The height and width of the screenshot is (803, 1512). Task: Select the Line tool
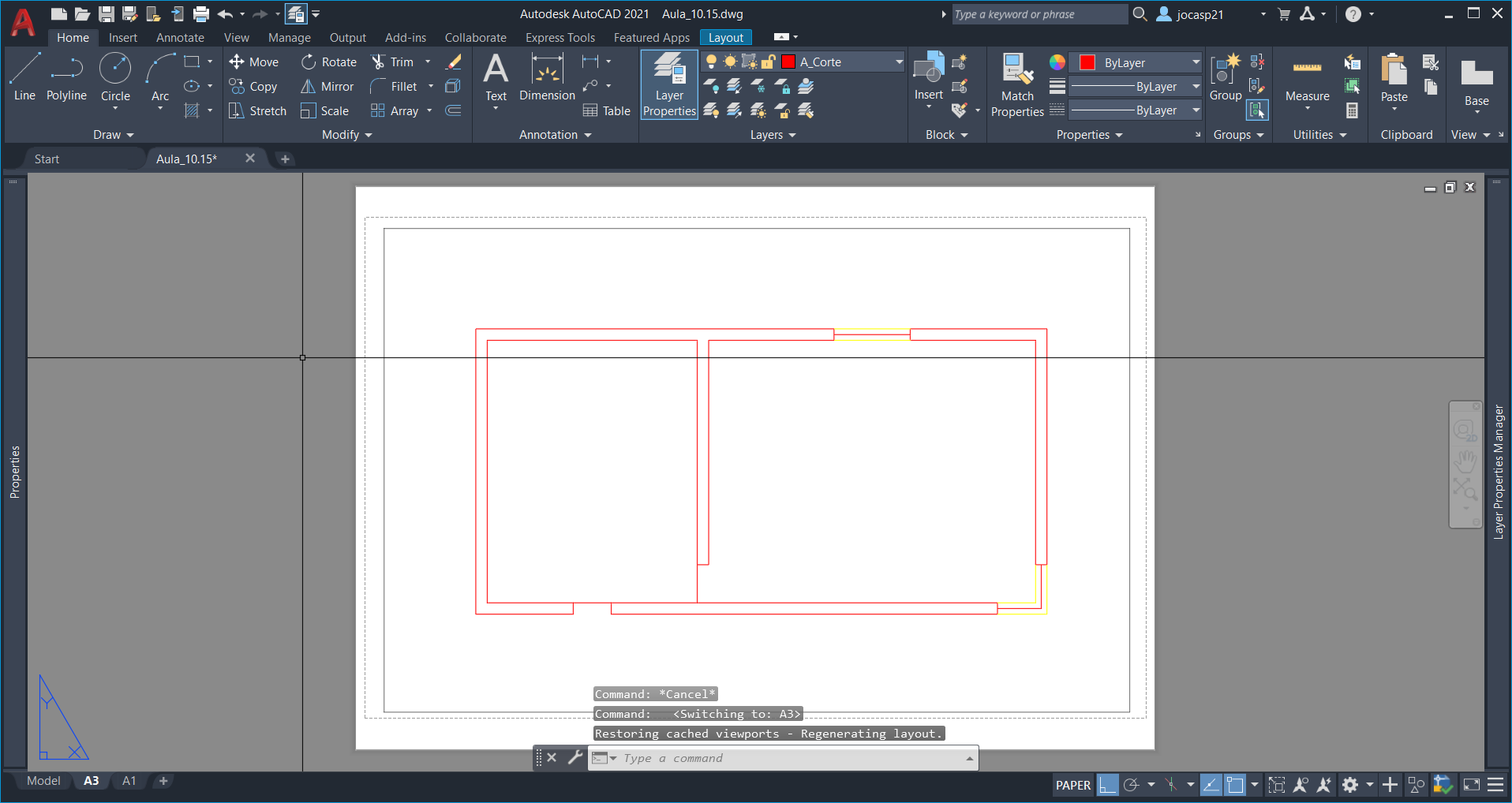click(x=24, y=77)
